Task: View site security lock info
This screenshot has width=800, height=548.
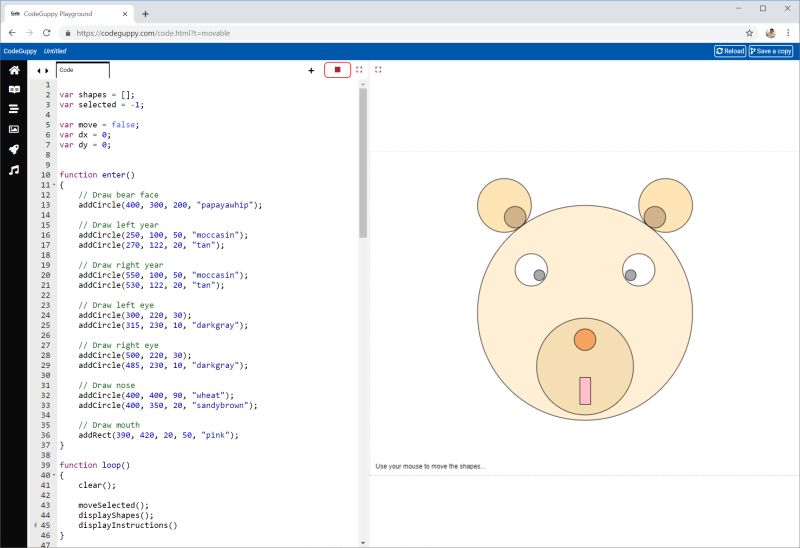Action: (x=68, y=33)
